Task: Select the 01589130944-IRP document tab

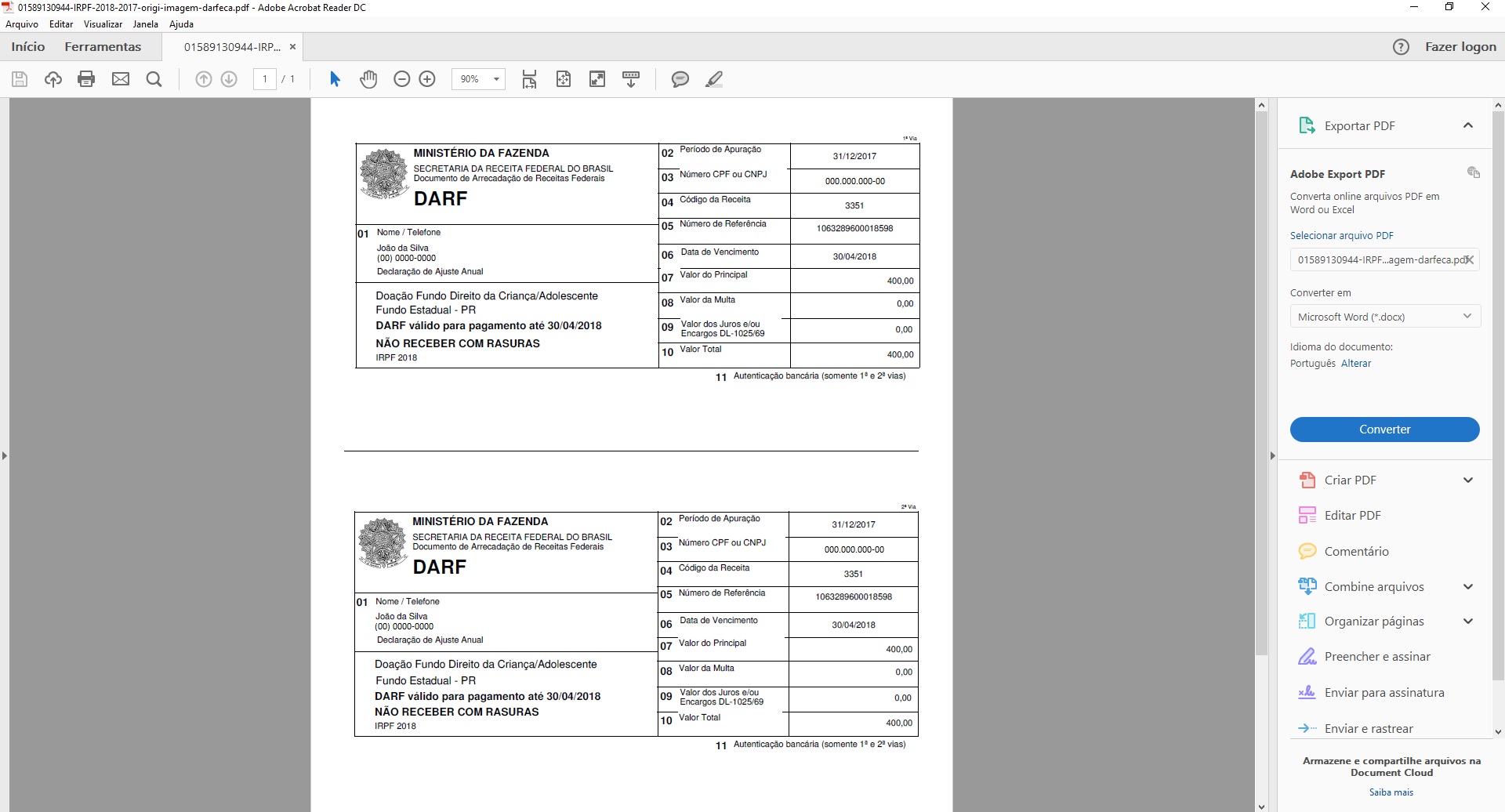Action: pos(232,47)
